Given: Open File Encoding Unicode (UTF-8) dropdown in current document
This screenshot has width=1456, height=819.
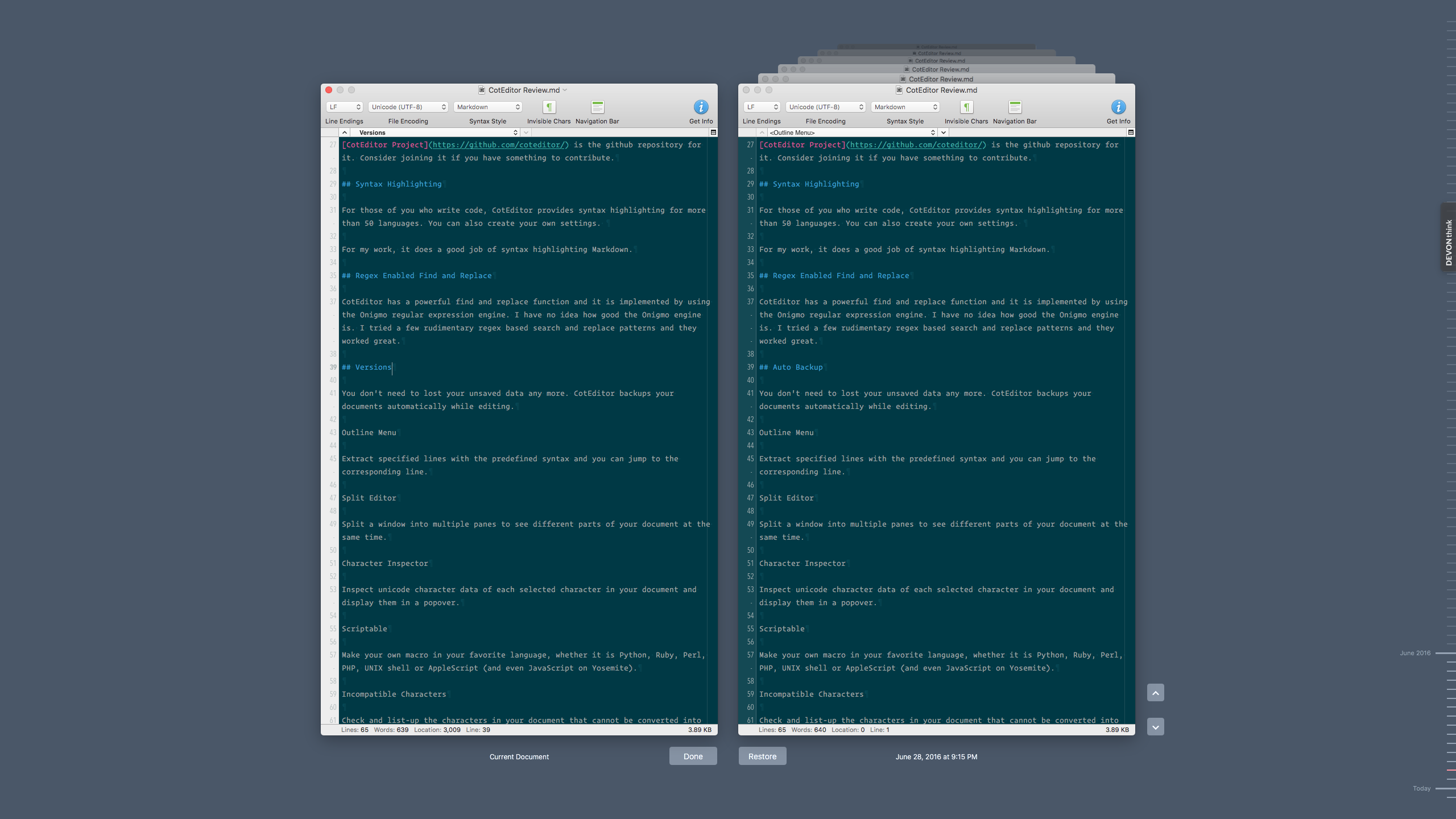Looking at the screenshot, I should click(408, 107).
